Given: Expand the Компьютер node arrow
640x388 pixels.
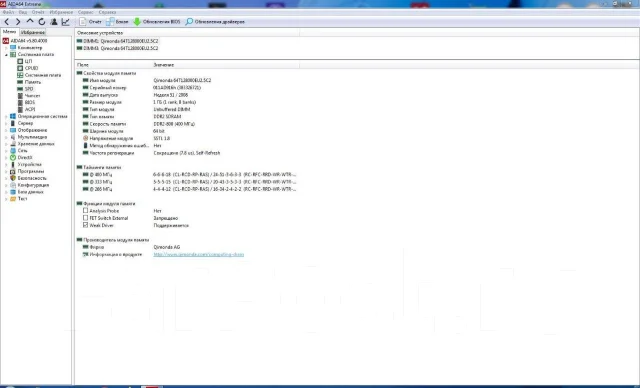Looking at the screenshot, I should 6,48.
